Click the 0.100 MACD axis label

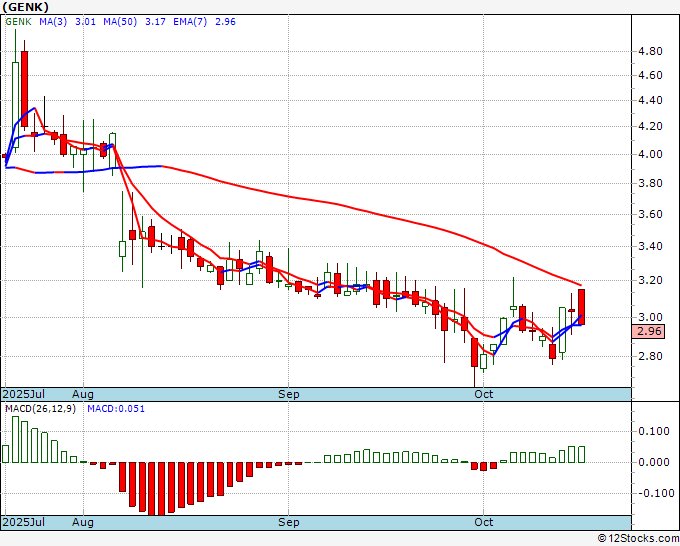pyautogui.click(x=654, y=431)
